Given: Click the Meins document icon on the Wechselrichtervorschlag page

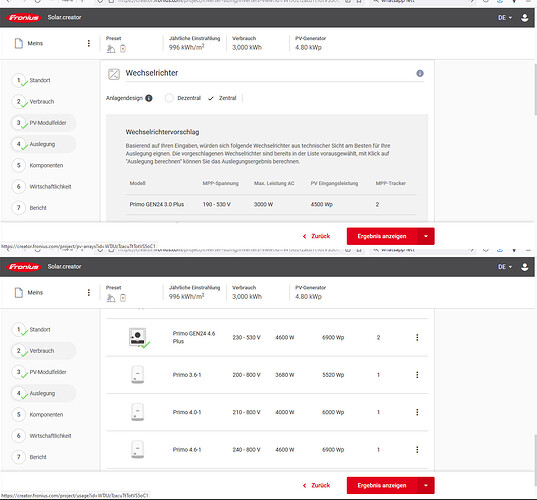Looking at the screenshot, I should pyautogui.click(x=19, y=43).
